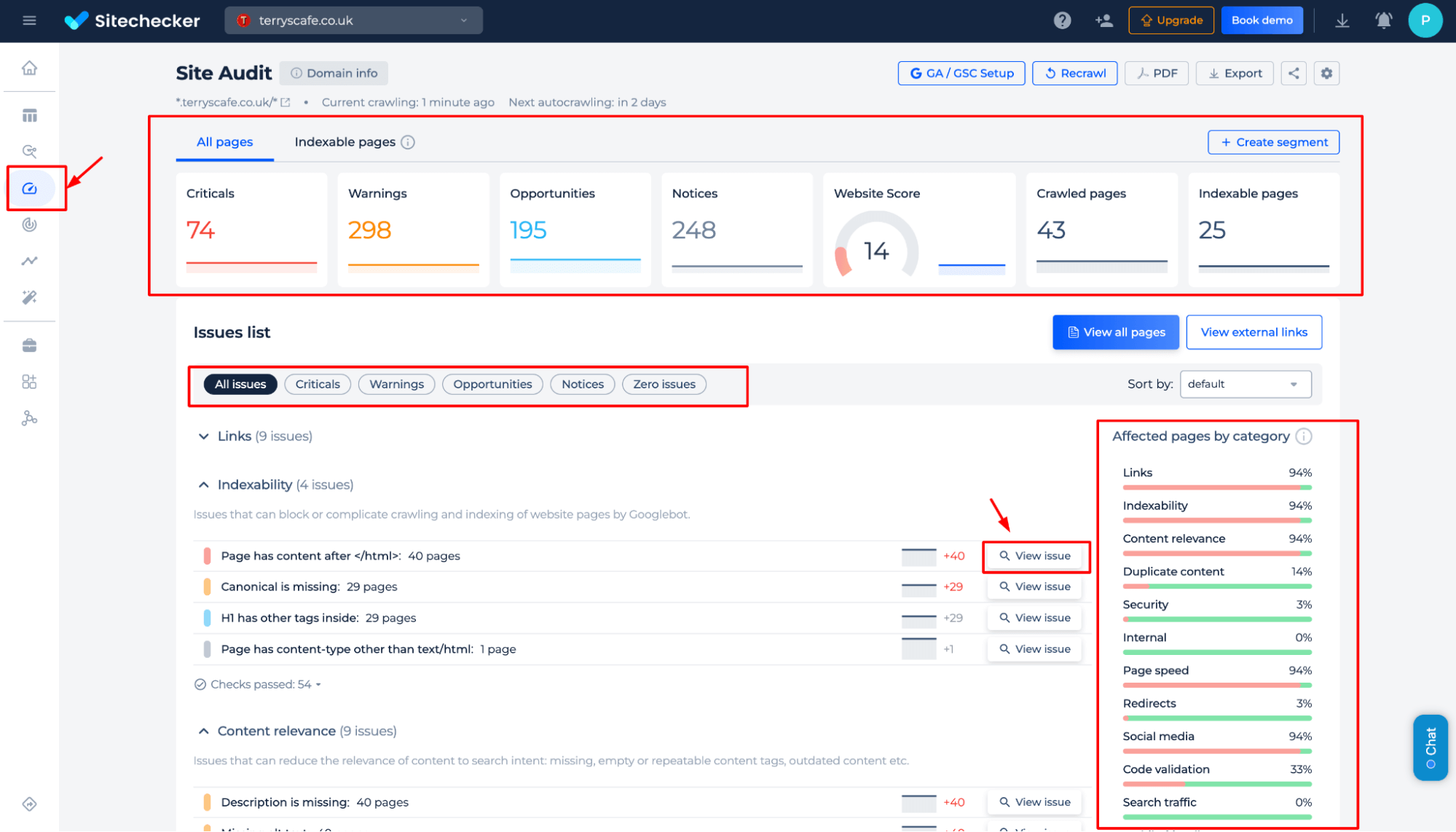
Task: Click View all pages button
Action: coord(1116,331)
